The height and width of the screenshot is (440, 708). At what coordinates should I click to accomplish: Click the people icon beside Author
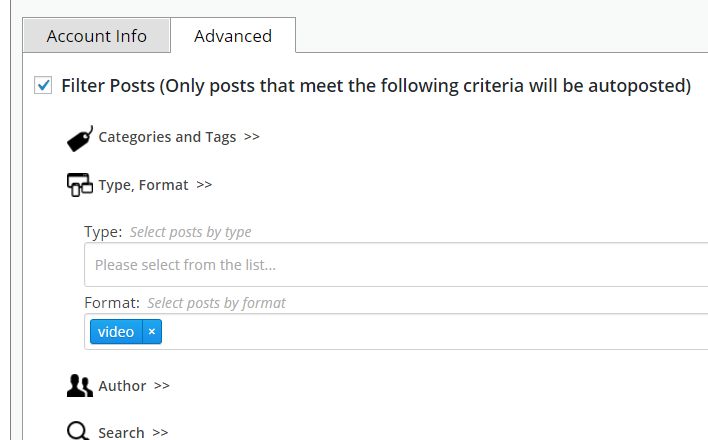(x=80, y=386)
